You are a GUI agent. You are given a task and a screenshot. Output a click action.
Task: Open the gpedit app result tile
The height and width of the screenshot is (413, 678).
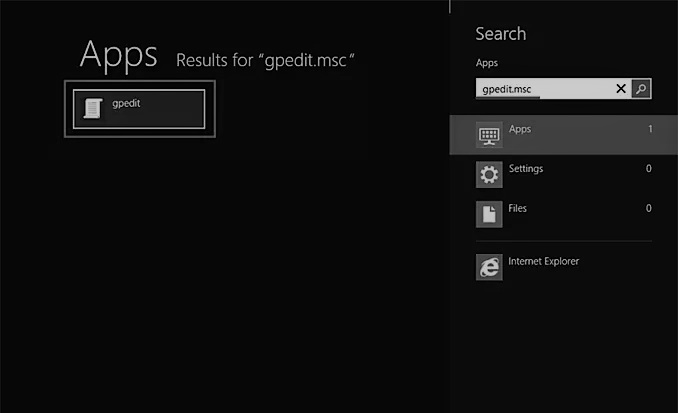pos(139,109)
